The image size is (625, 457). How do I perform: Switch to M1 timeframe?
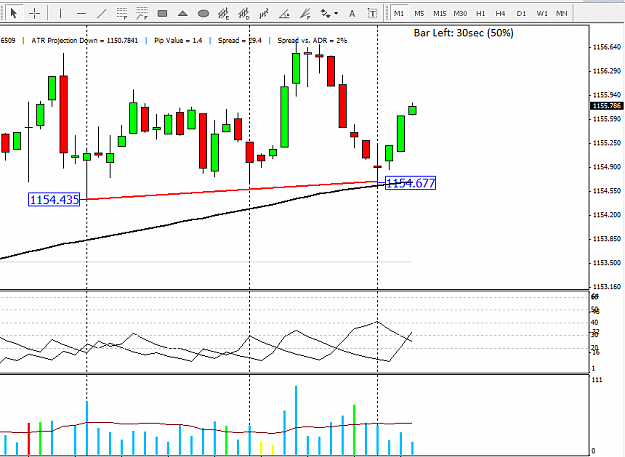point(399,14)
